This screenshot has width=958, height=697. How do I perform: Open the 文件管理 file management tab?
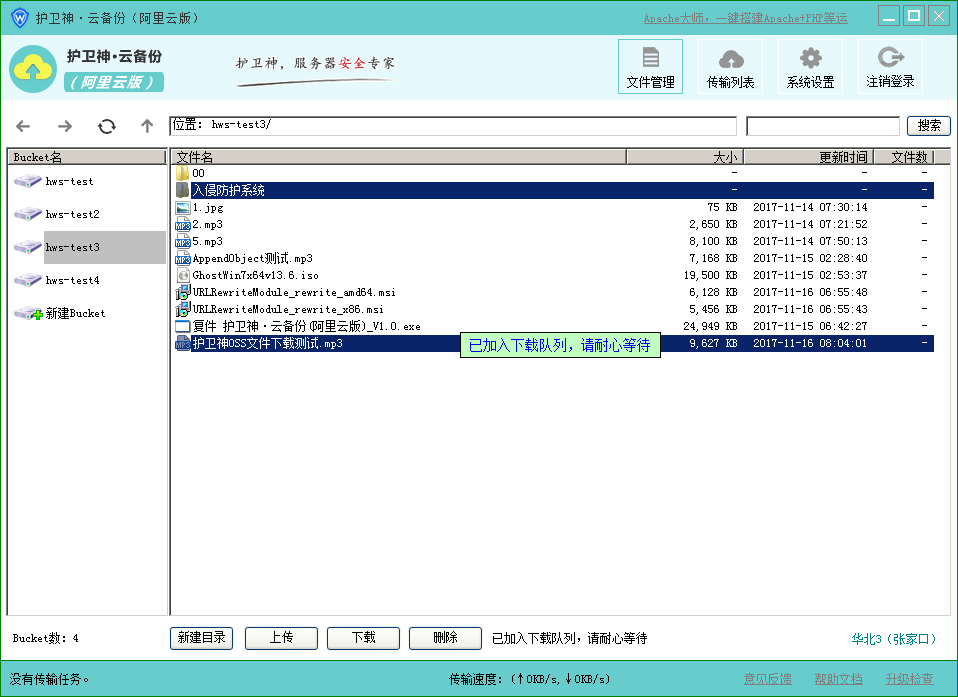[x=650, y=67]
